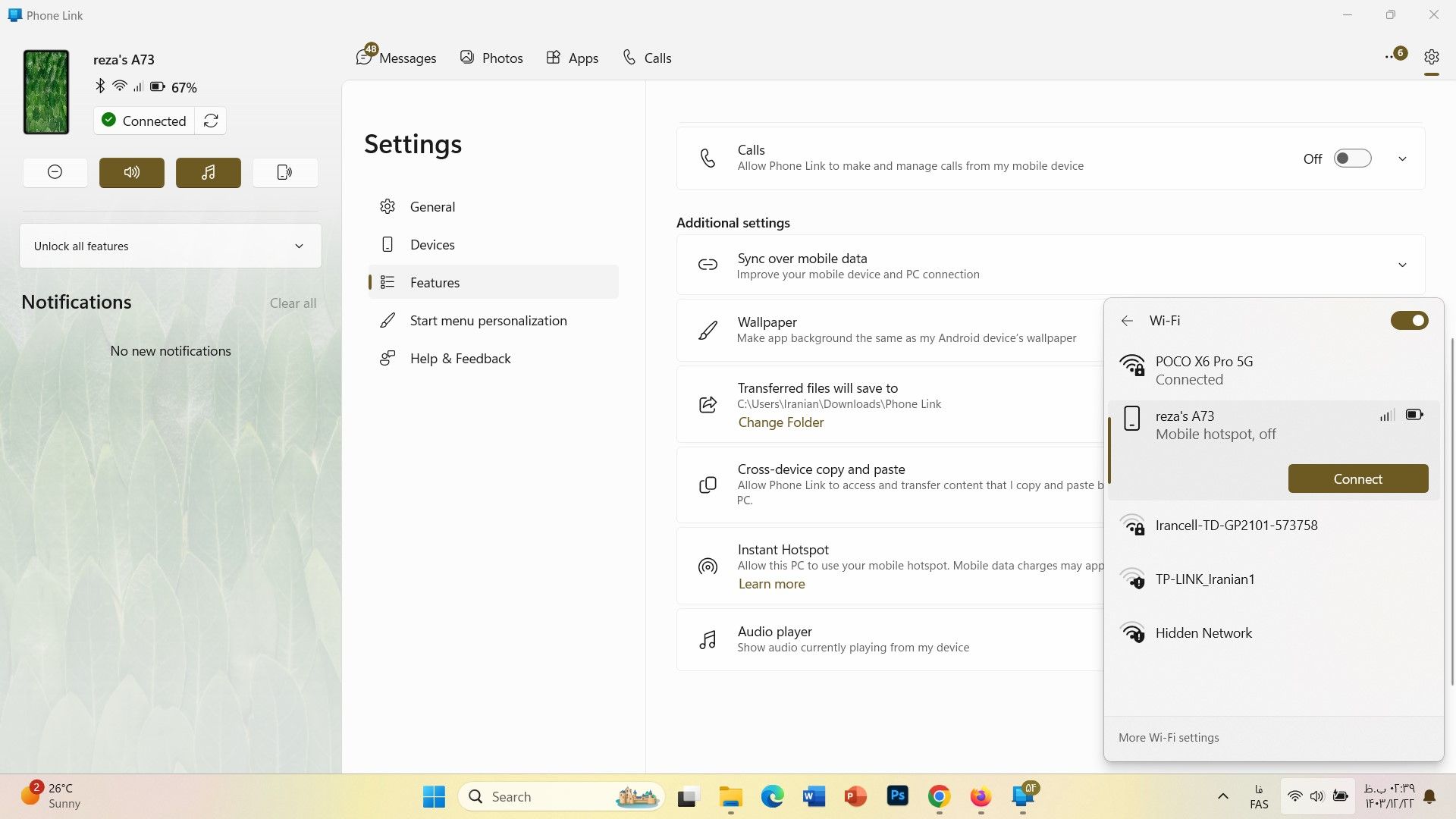Click the taskbar Search box

pos(561,796)
